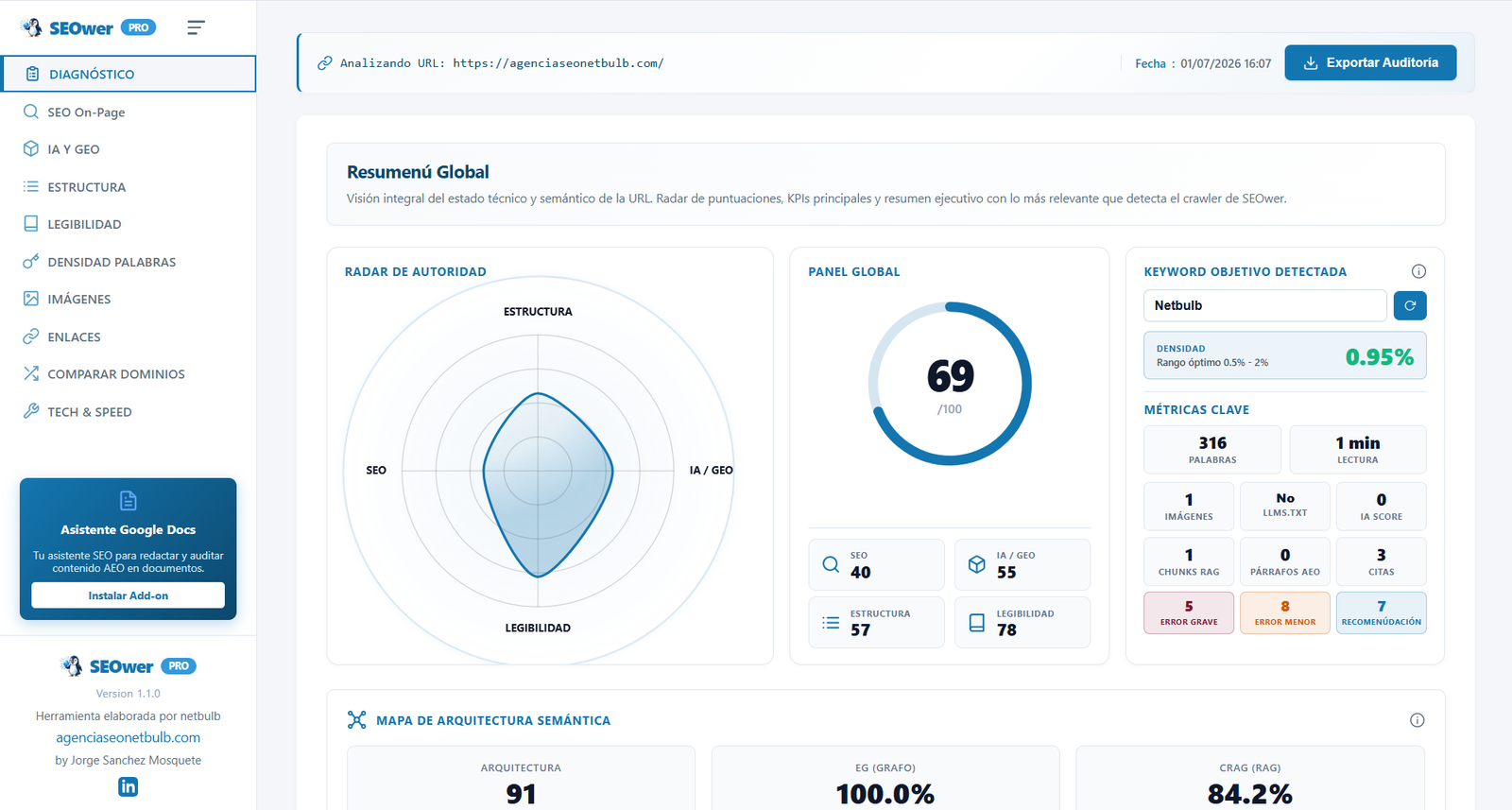The width and height of the screenshot is (1512, 810).
Task: Show info for Keyword Objetivo Detectada
Action: [x=1418, y=271]
